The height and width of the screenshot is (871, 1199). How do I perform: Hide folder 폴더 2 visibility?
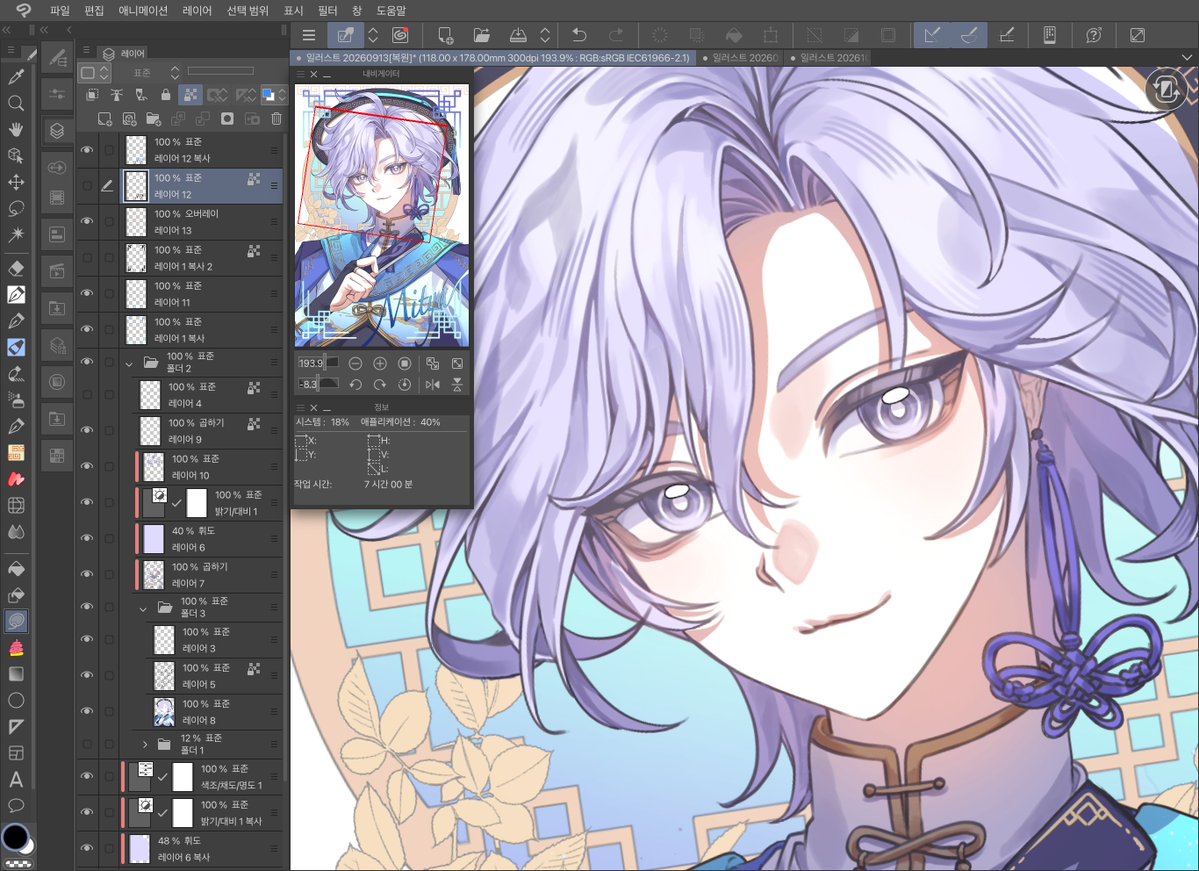point(87,362)
